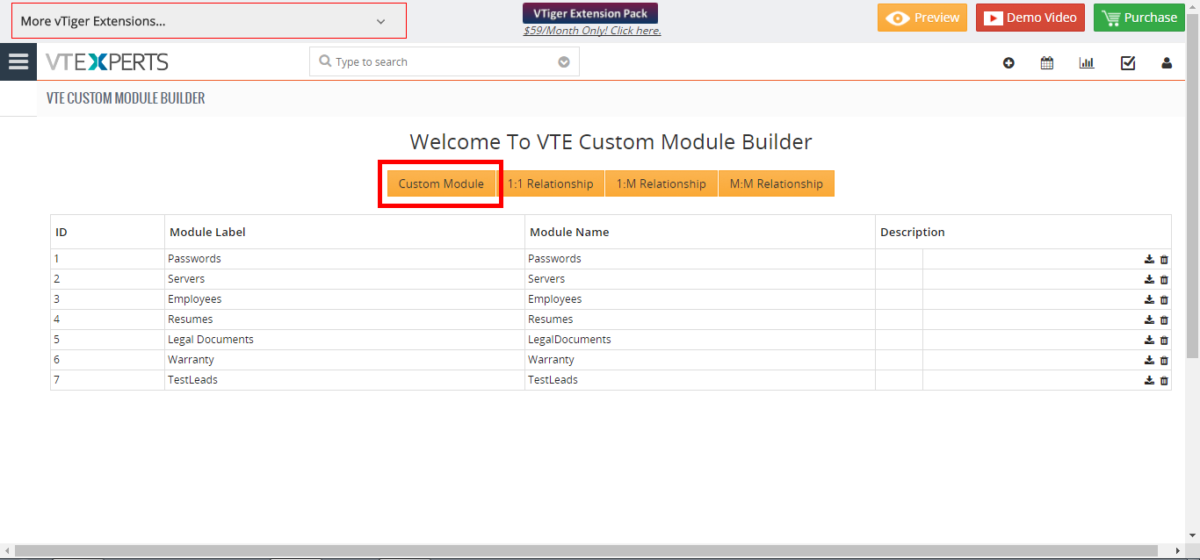Download the Legal Documents module
Viewport: 1200px width, 560px height.
[1149, 340]
